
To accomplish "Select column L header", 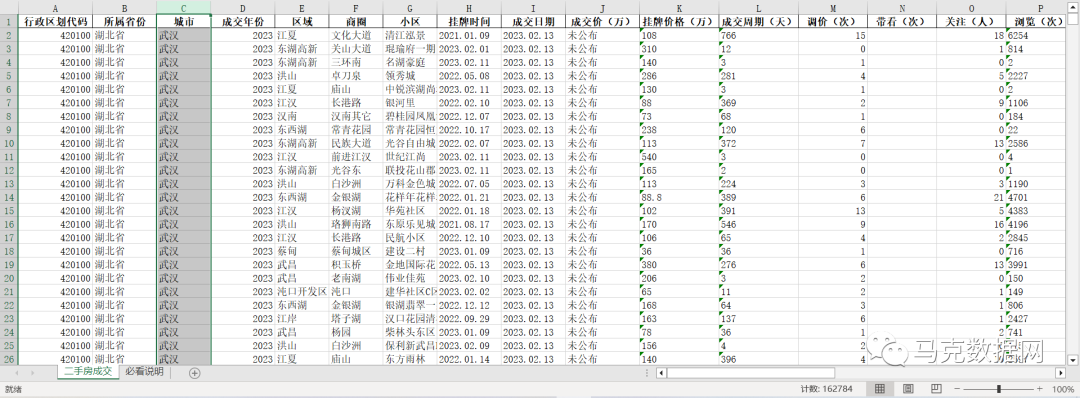I will coord(759,8).
